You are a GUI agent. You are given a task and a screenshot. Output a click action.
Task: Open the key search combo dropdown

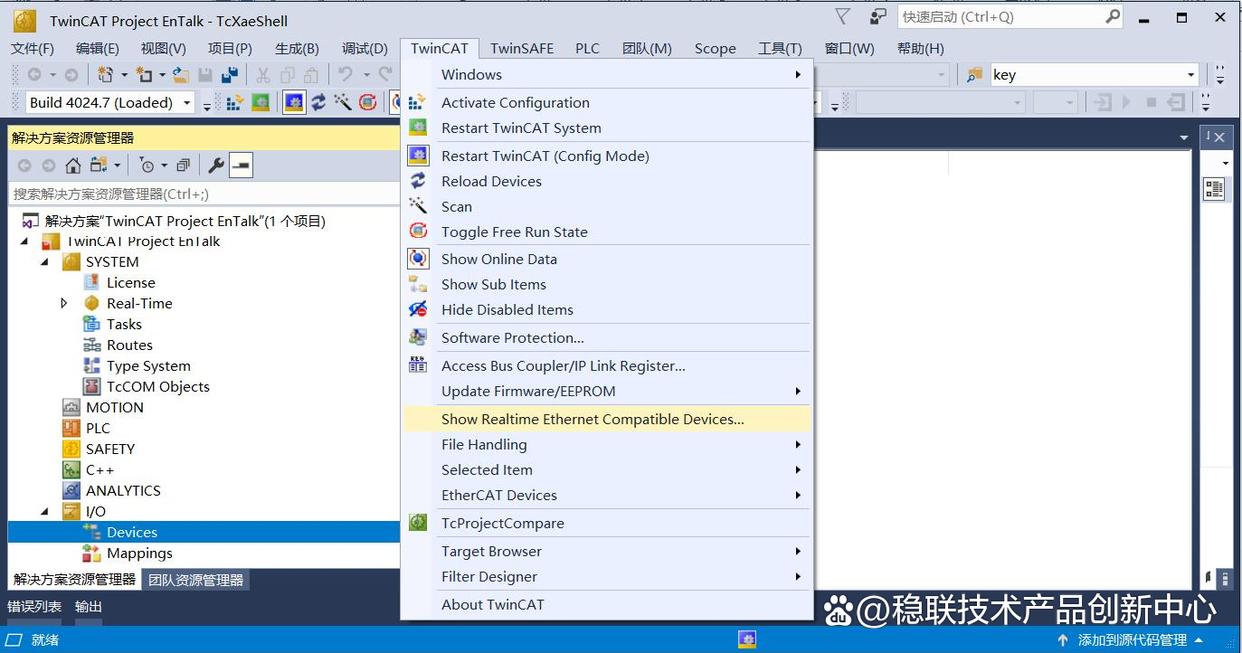(x=1190, y=75)
